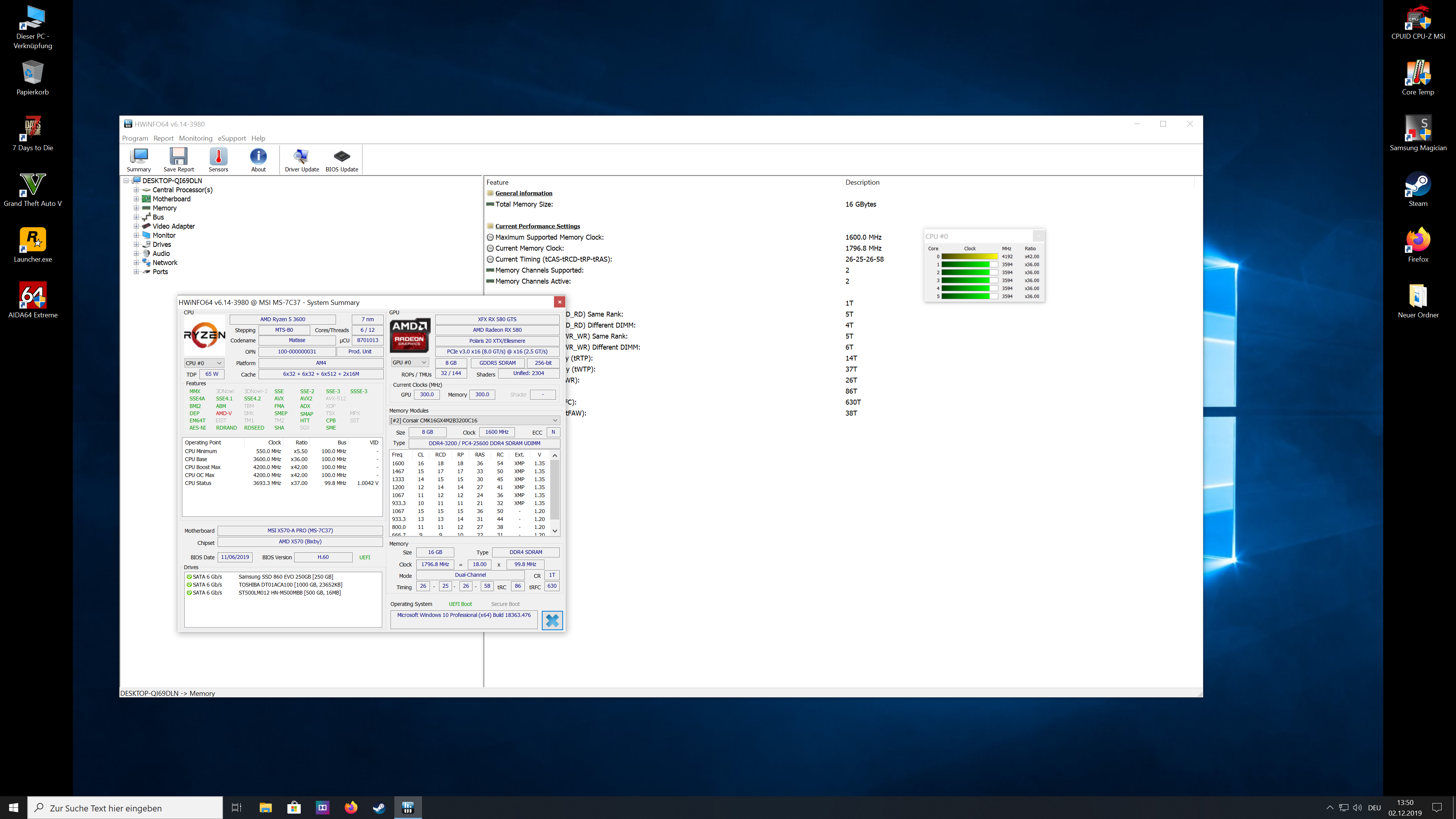Open the CPU #0 selector dropdown
Viewport: 1456px width, 819px height.
pyautogui.click(x=204, y=363)
